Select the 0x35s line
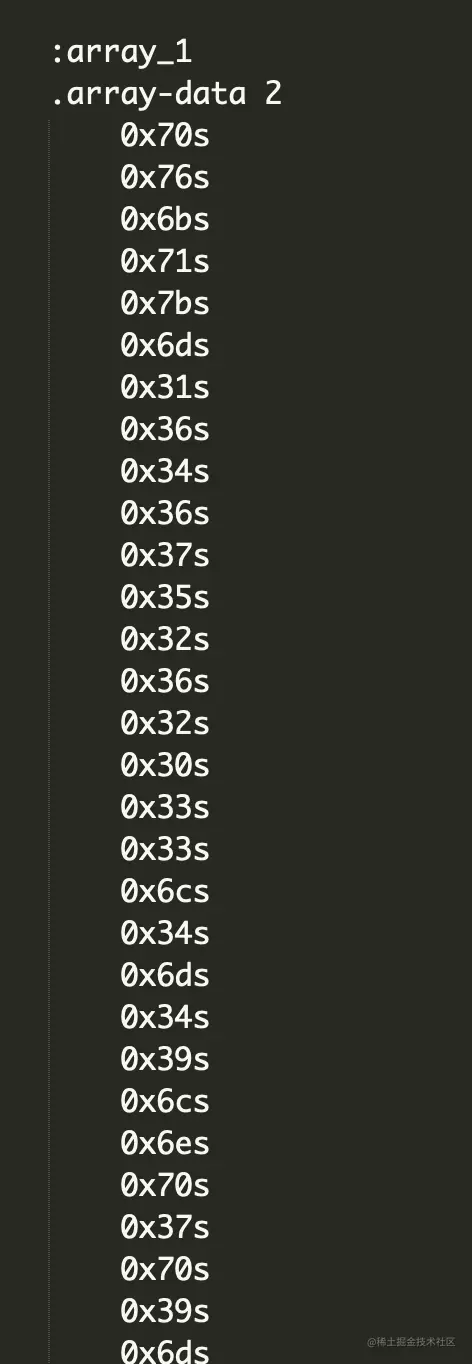Image resolution: width=472 pixels, height=1364 pixels. tap(165, 598)
